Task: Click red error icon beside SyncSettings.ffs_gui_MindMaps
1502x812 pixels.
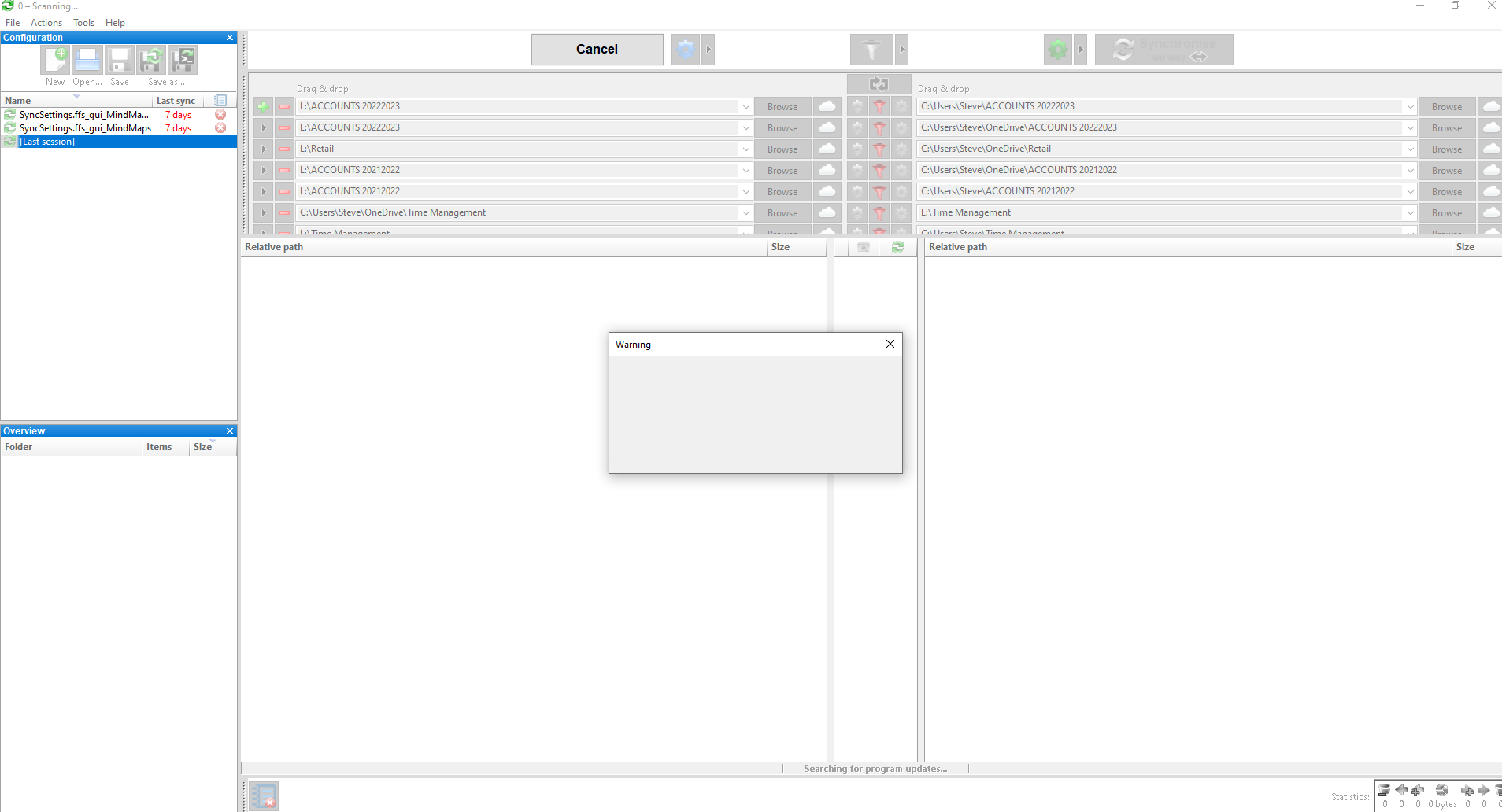Action: (220, 128)
